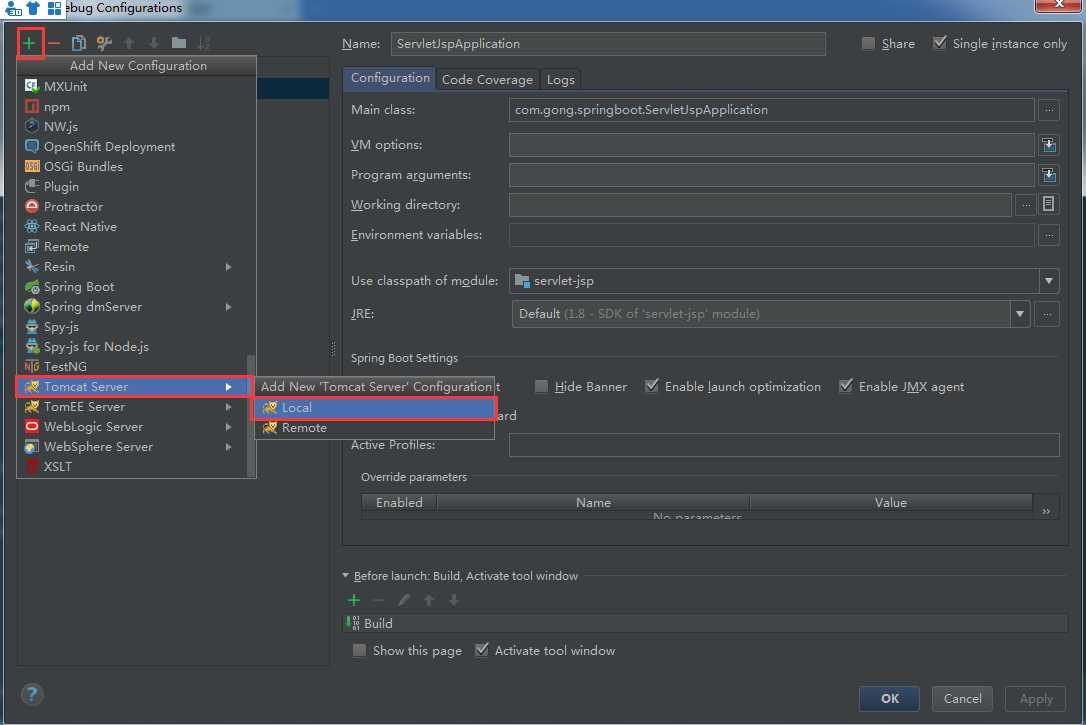Click the sort configurations icon
1086x725 pixels.
click(x=204, y=43)
